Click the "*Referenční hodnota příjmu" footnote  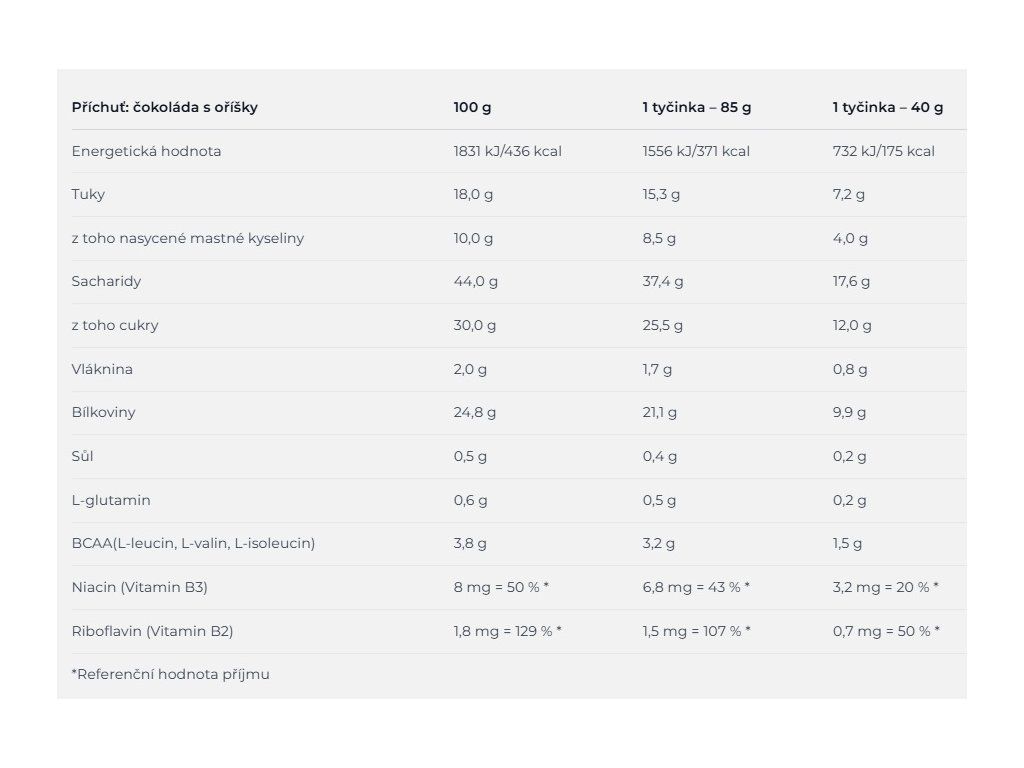pos(170,674)
